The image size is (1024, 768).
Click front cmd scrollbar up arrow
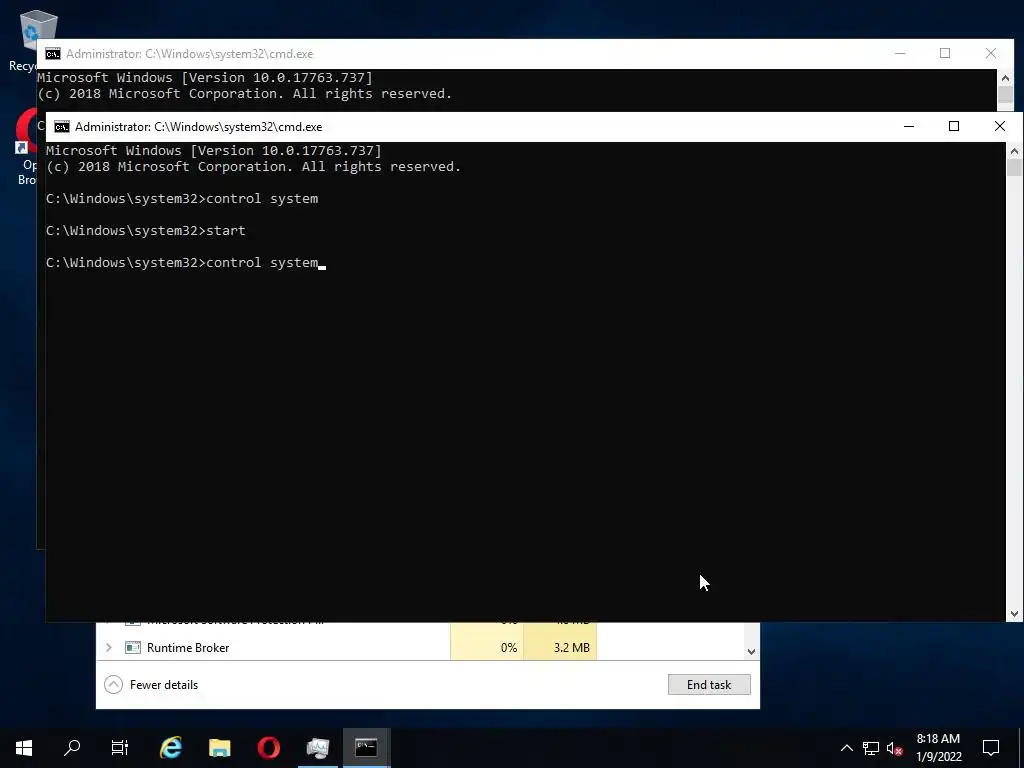point(1014,150)
